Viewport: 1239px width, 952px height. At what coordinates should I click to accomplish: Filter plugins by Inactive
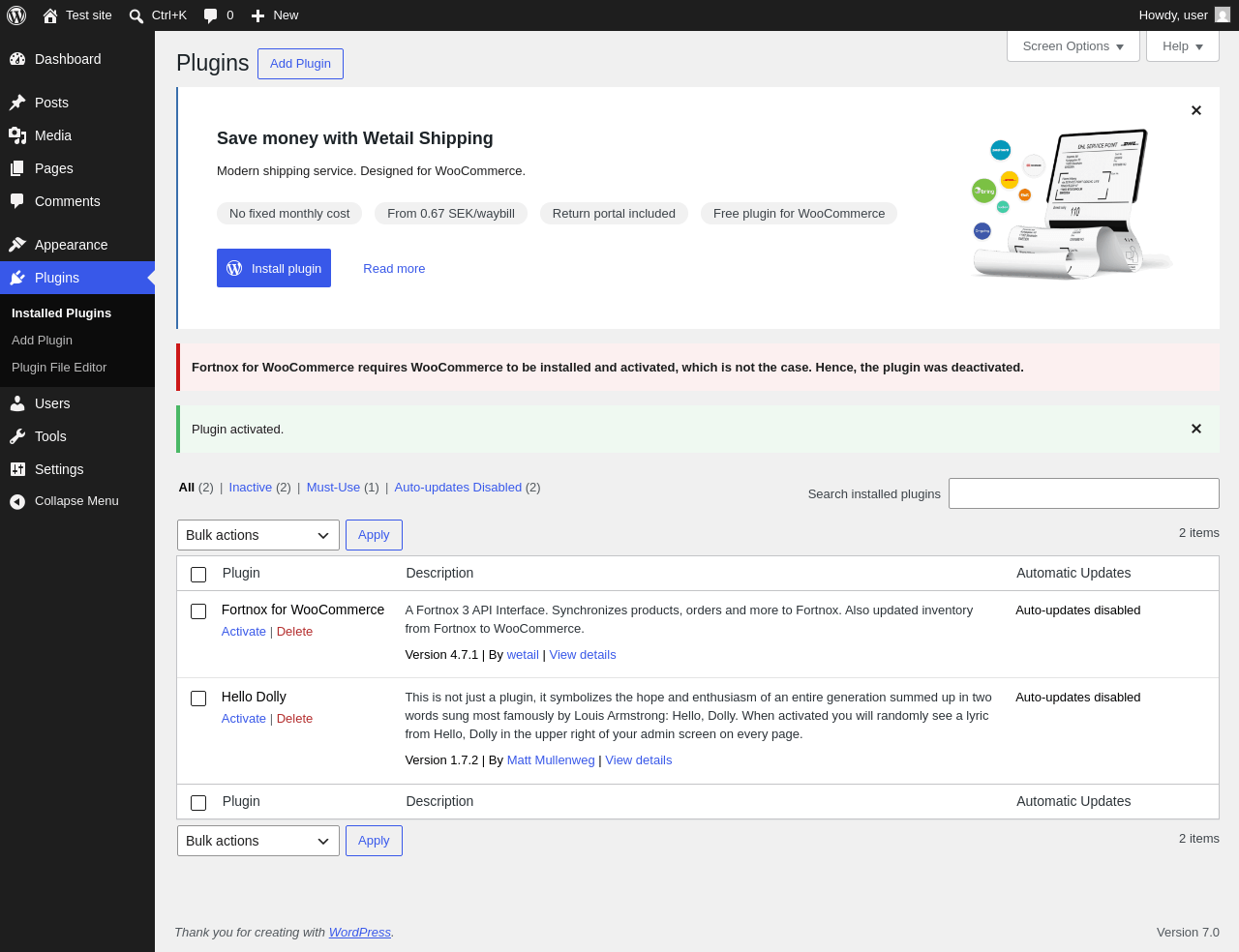point(251,488)
